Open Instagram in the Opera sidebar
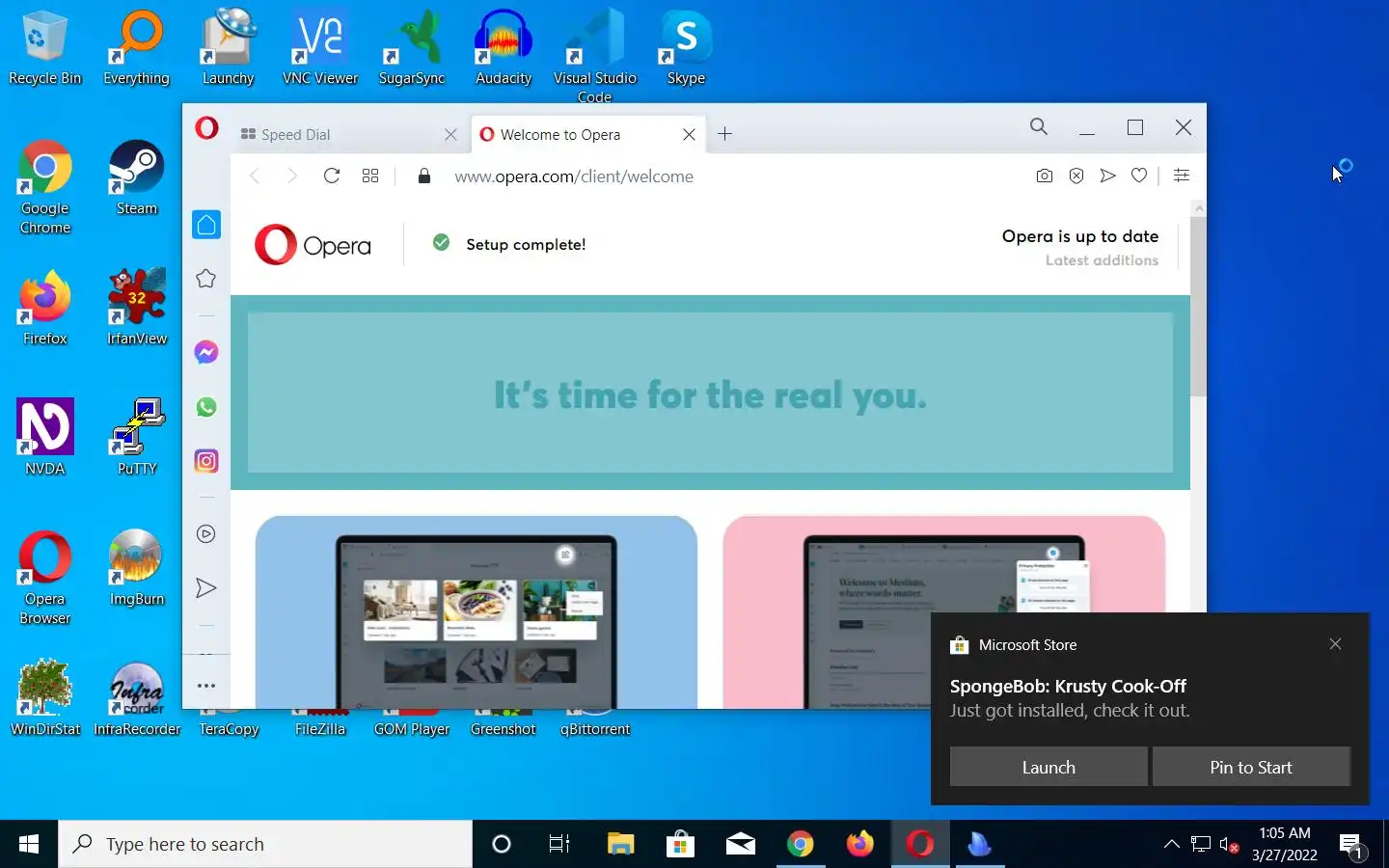This screenshot has height=868, width=1389. (206, 461)
